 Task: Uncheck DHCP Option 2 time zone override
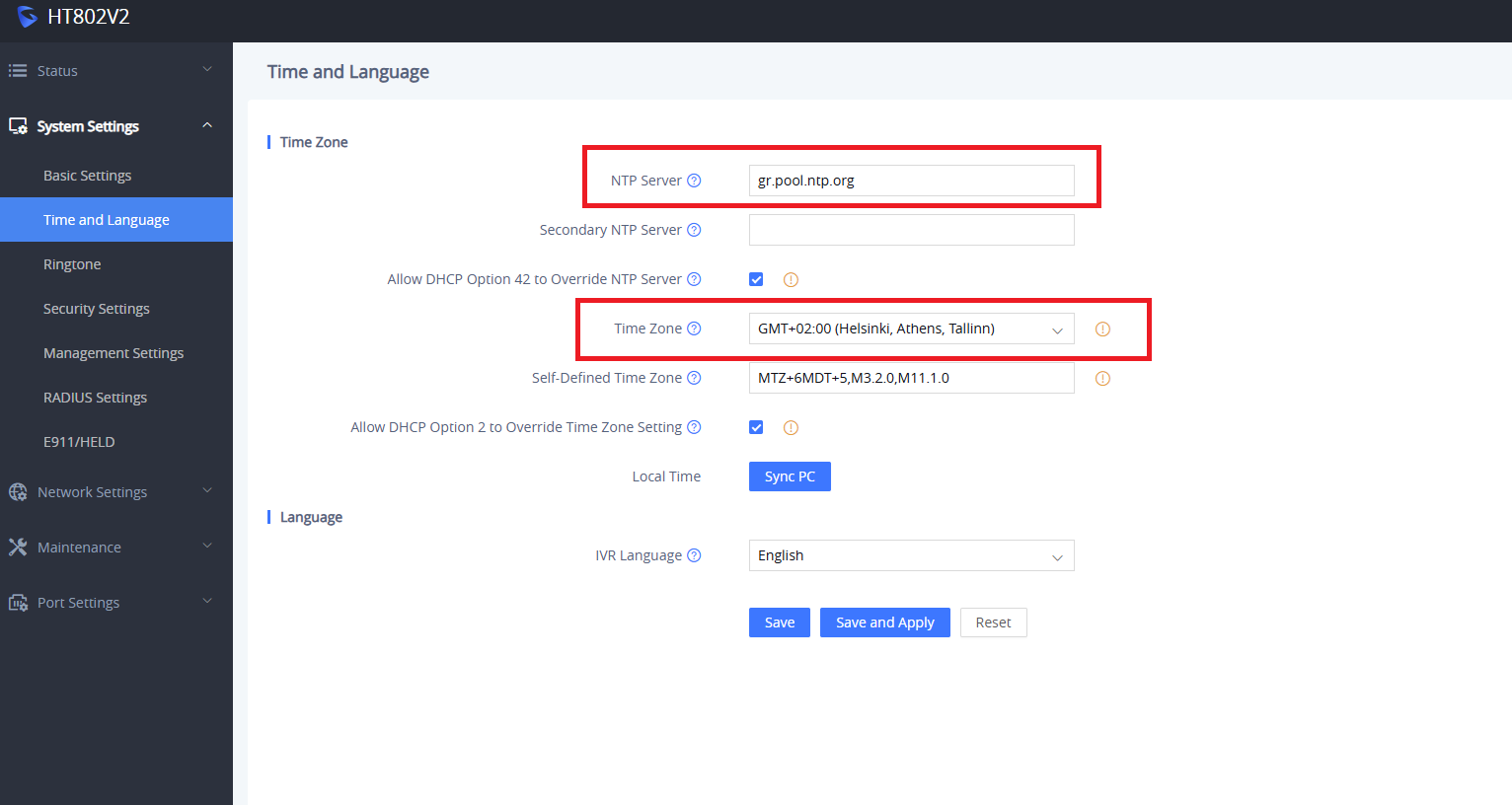coord(756,427)
